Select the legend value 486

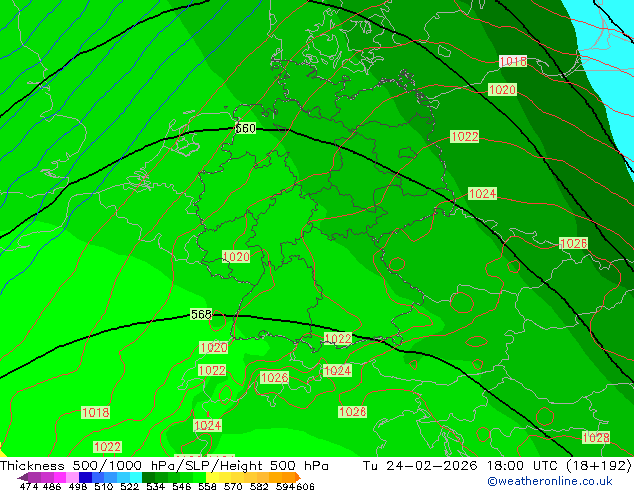click(x=52, y=486)
